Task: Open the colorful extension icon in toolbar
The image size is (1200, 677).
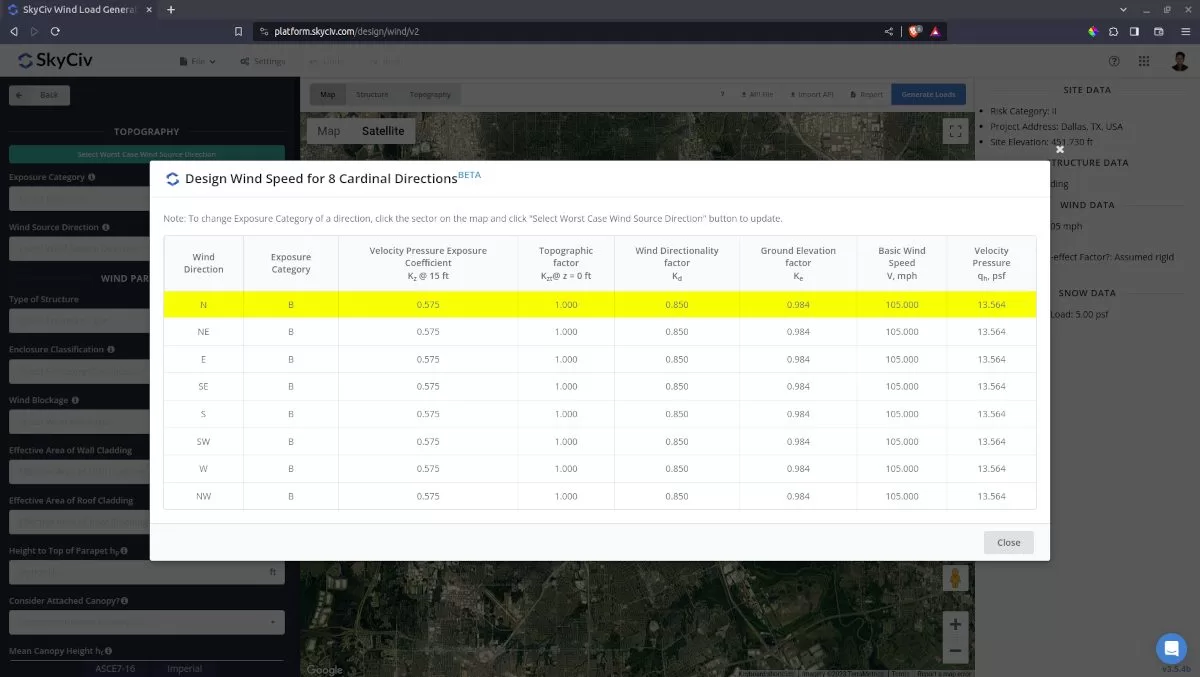Action: 1093,31
